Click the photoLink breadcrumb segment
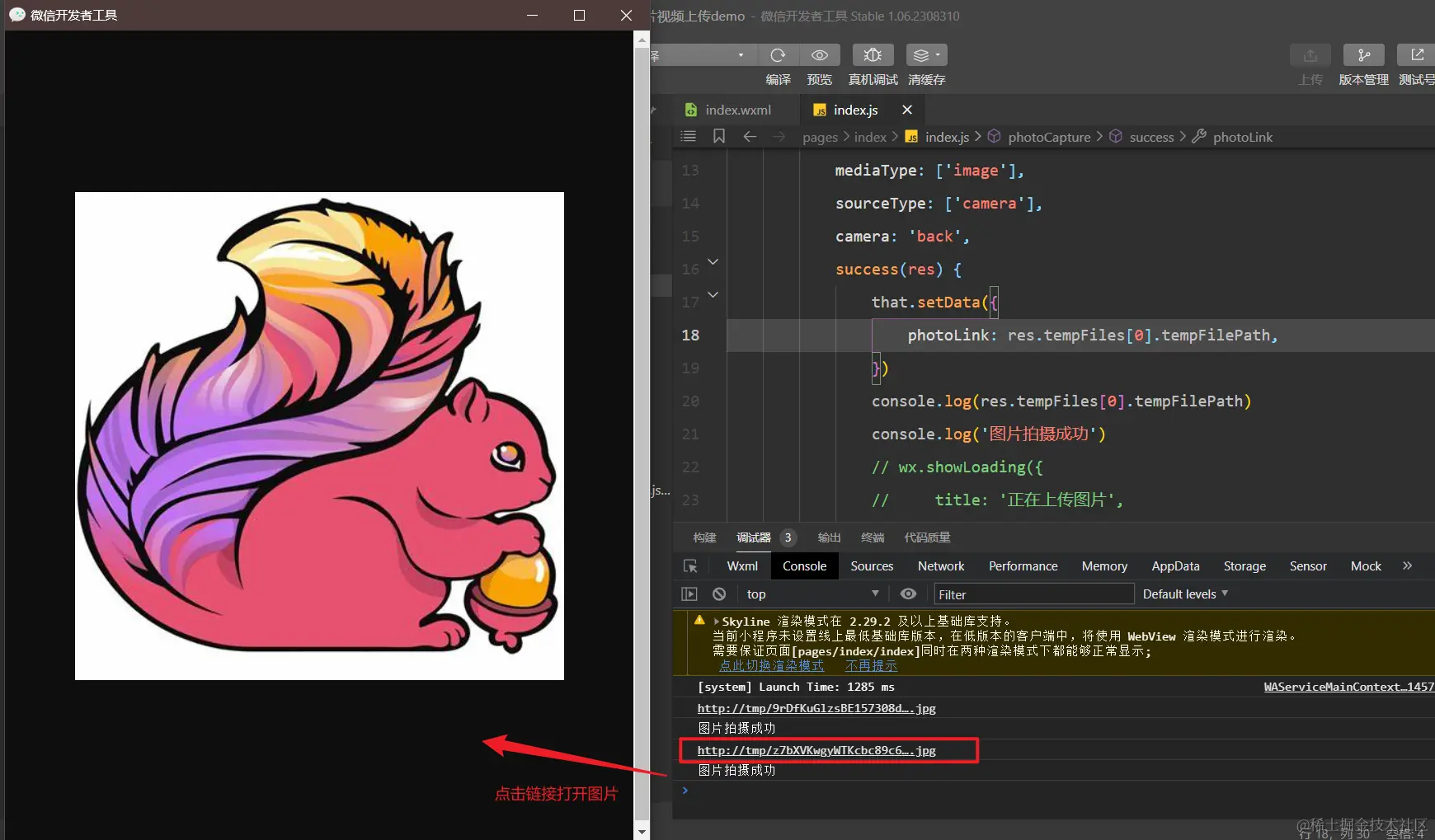Screen dimensions: 1435x840 click(1243, 137)
